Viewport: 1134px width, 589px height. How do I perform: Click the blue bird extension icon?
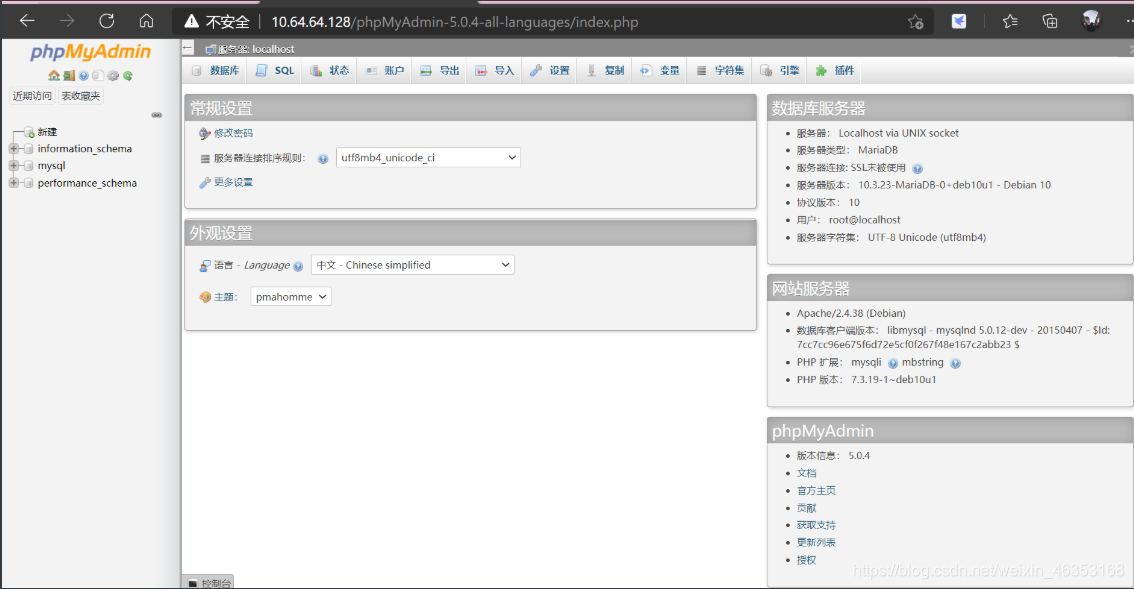coord(959,21)
